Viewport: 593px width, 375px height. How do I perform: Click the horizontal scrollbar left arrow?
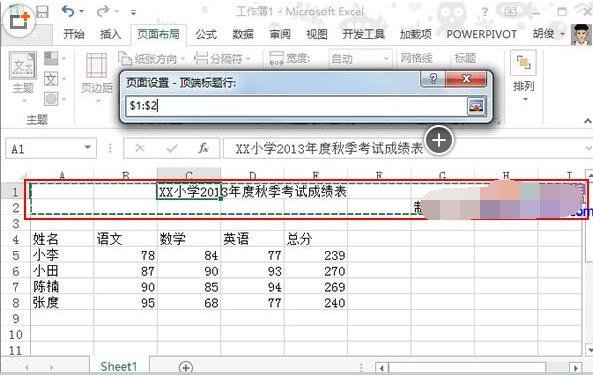[382, 368]
